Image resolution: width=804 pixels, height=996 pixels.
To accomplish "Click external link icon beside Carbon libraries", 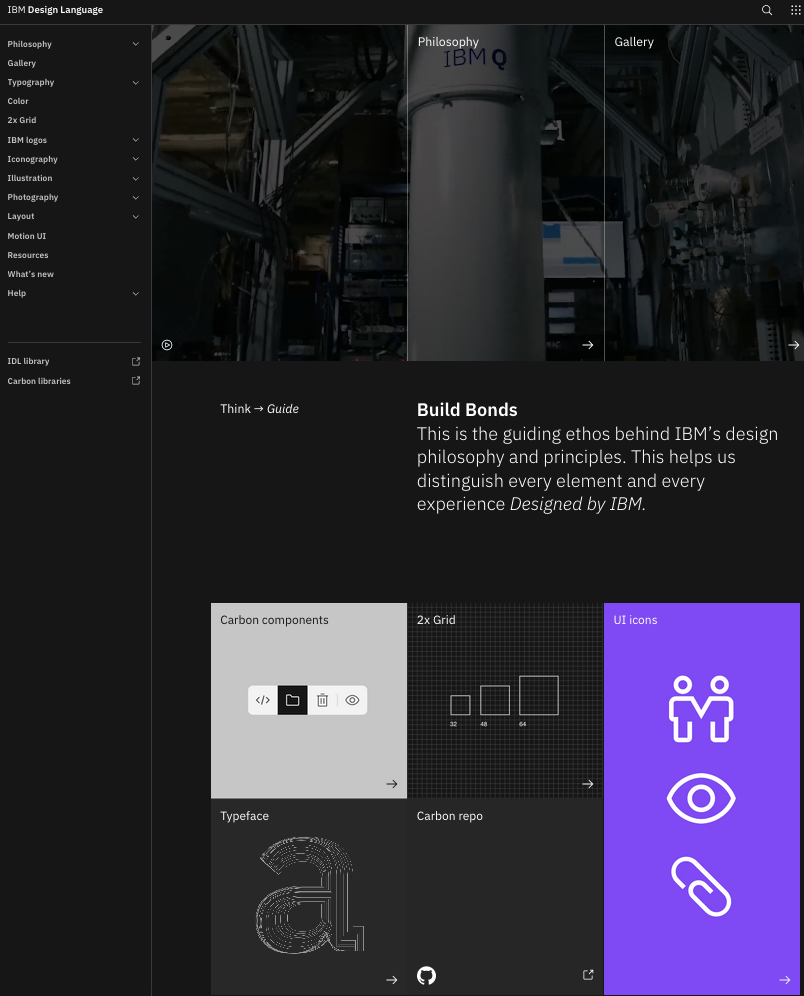I will coord(136,380).
